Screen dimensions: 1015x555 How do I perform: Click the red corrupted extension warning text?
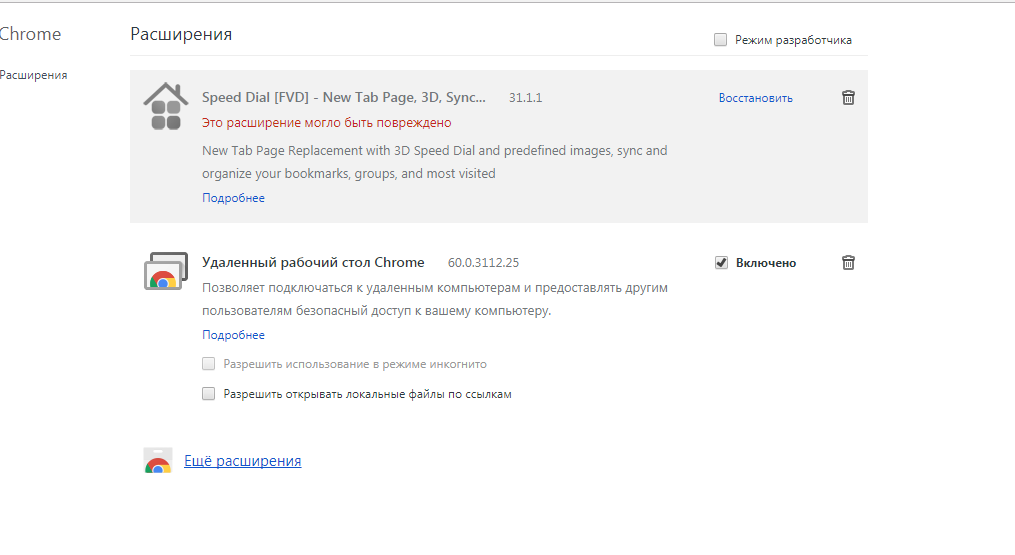click(326, 123)
